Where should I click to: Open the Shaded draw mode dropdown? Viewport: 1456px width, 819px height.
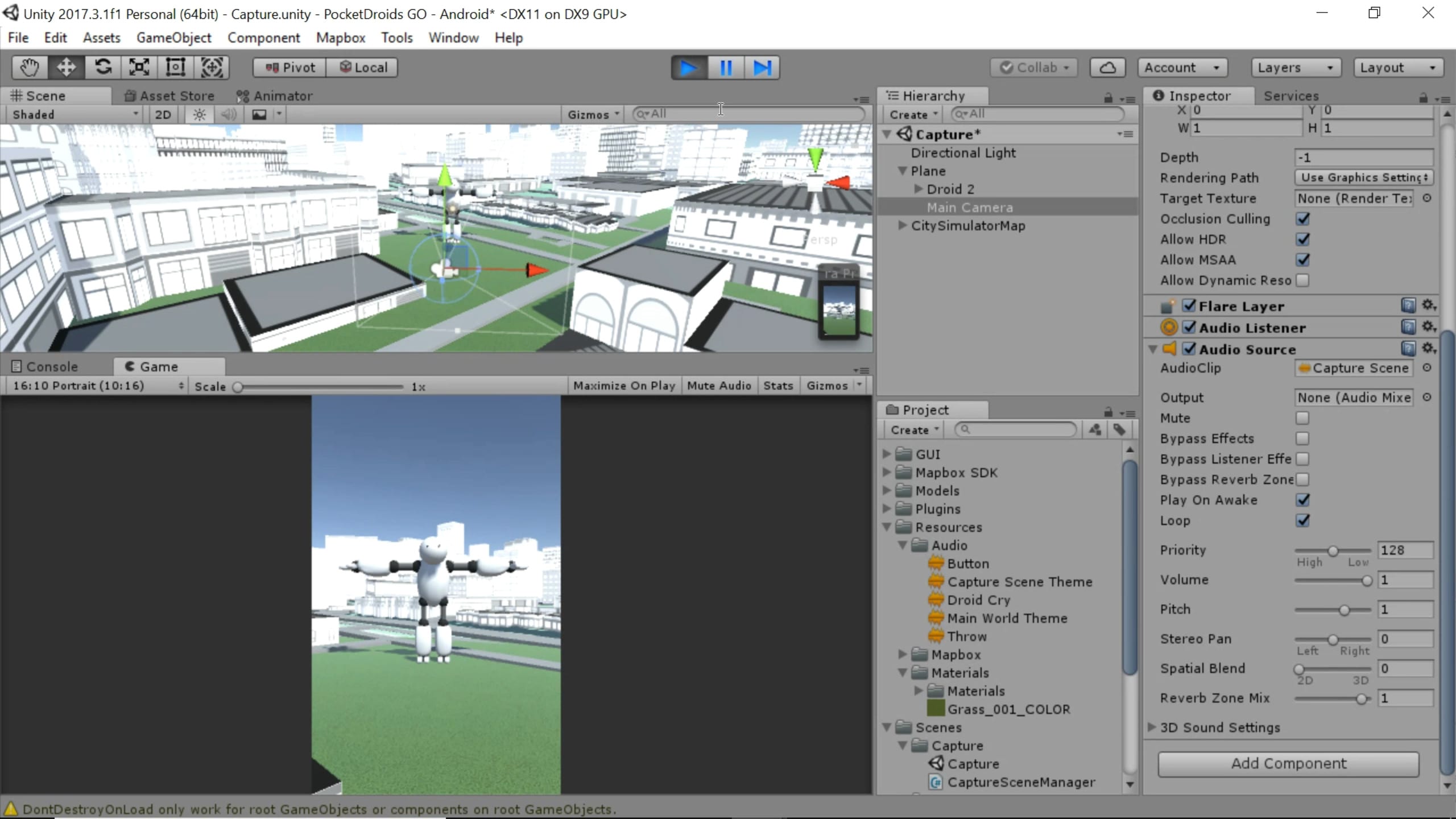coord(75,114)
